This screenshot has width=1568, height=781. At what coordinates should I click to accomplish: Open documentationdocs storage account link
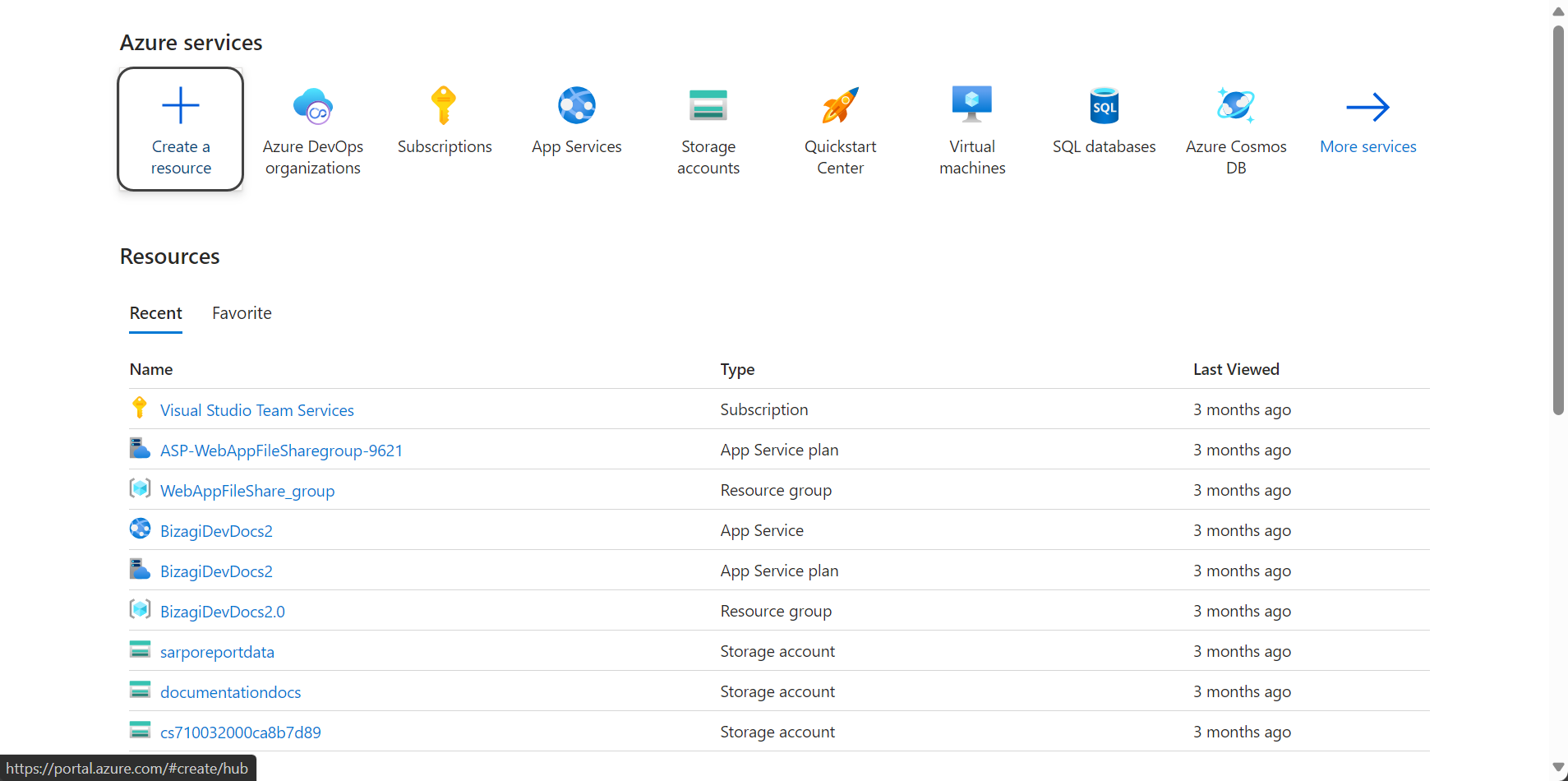[x=230, y=692]
